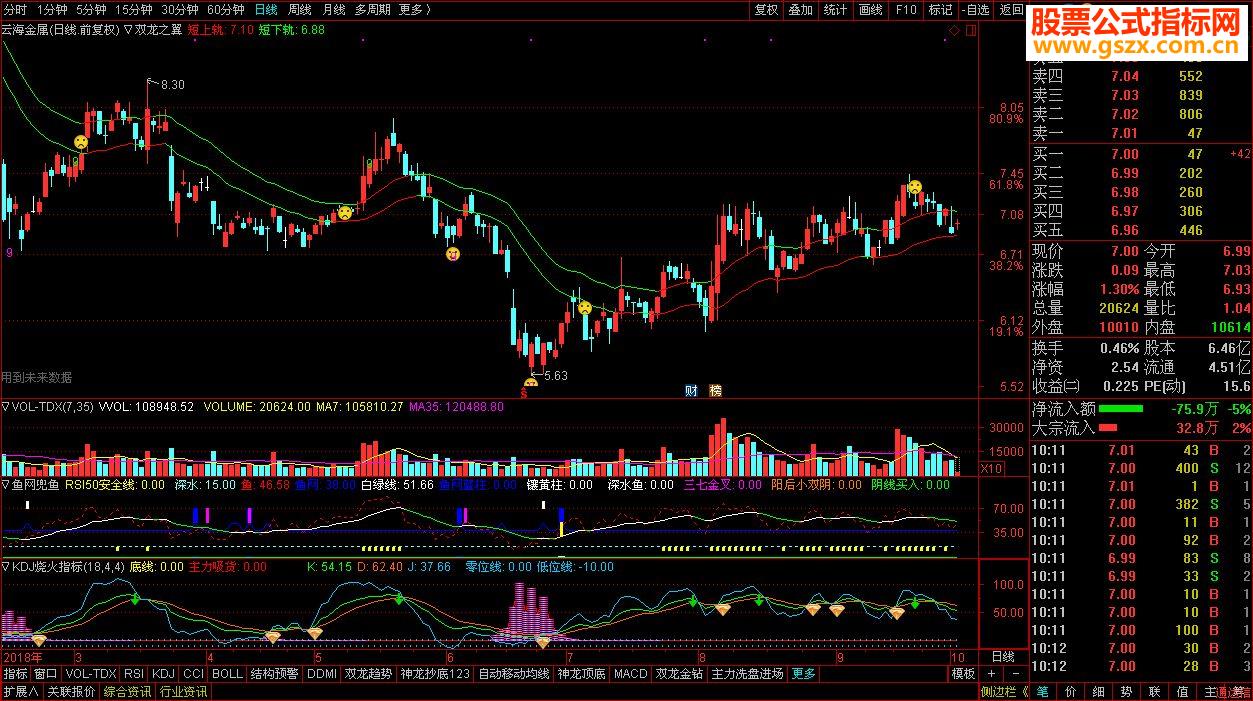Screen dimensions: 1253x701
Task: Click the yellow smiley near the 7.45 level
Action: [x=914, y=186]
